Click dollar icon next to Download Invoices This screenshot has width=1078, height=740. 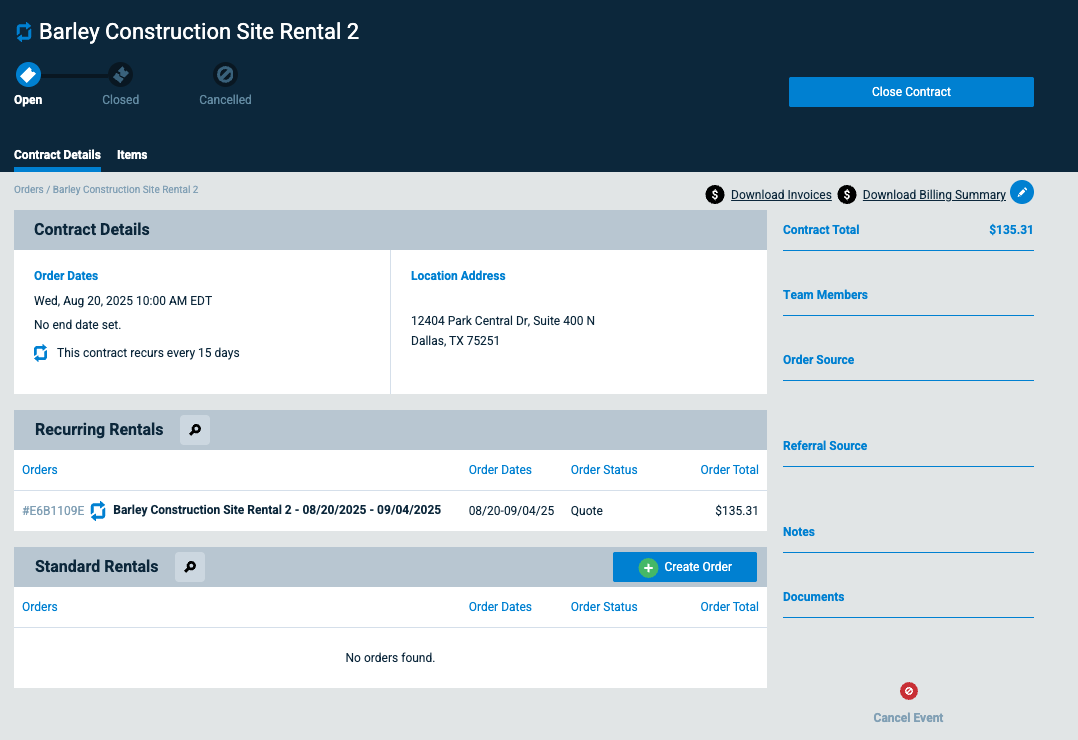click(715, 195)
